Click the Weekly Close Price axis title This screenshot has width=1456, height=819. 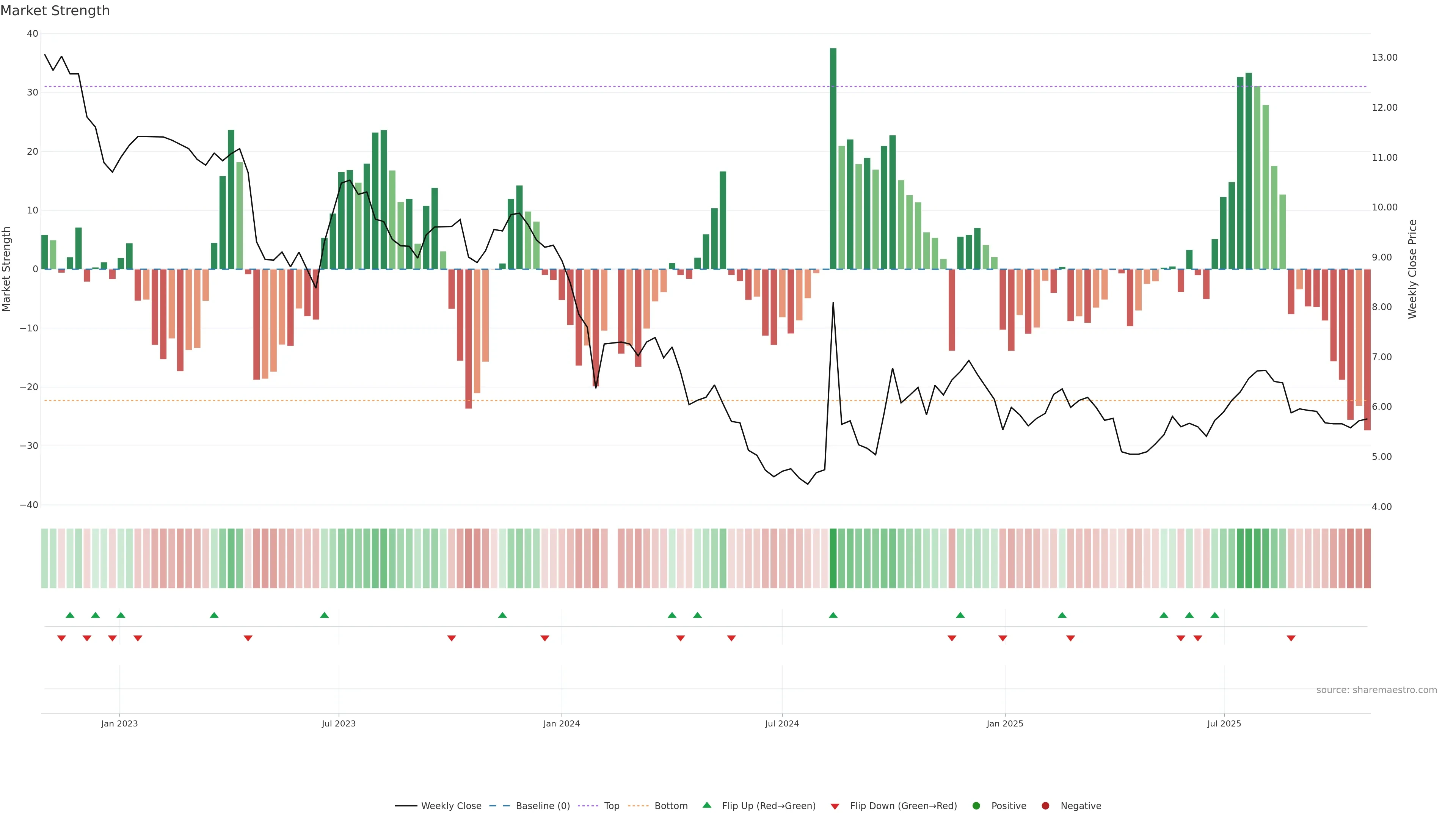coord(1412,269)
